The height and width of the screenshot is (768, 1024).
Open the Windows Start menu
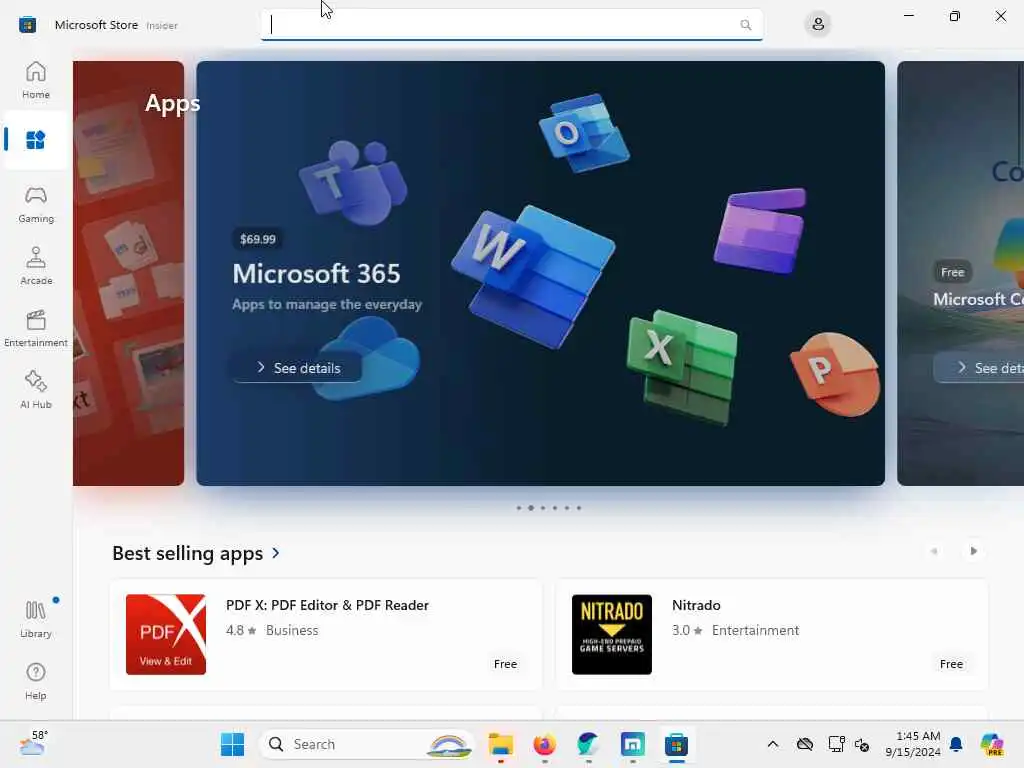pos(232,744)
